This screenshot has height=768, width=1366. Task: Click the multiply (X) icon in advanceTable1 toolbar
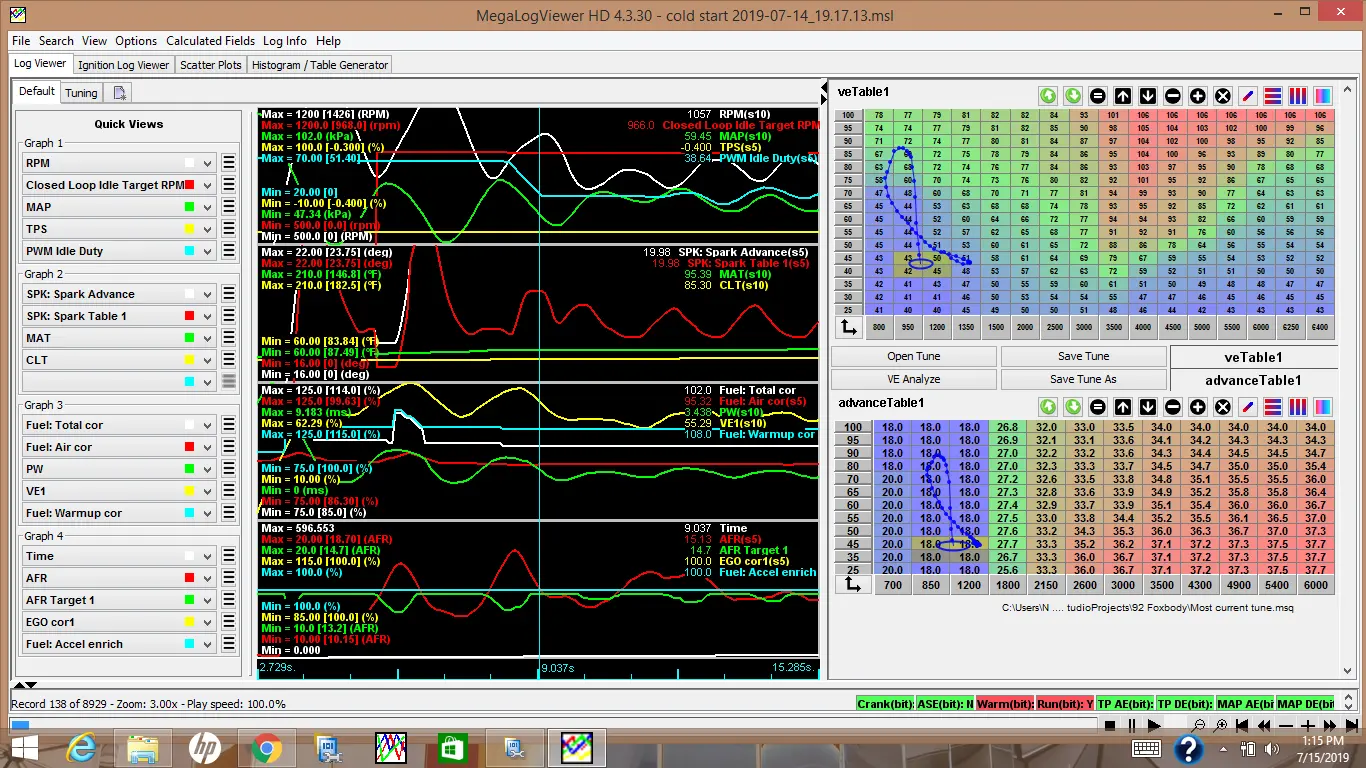1223,407
